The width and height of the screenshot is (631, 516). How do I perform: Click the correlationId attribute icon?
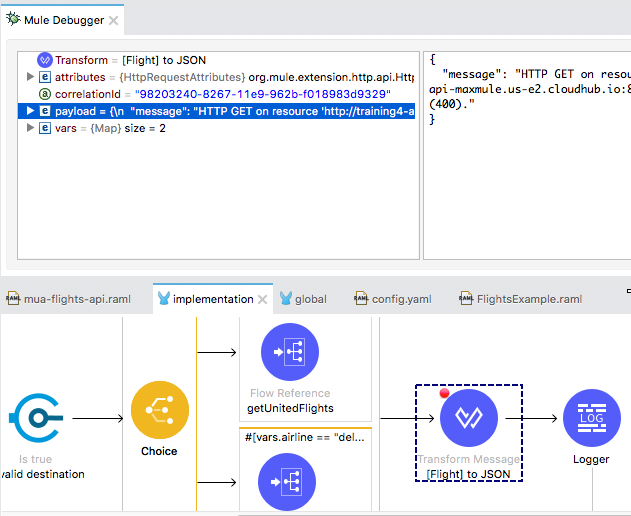(x=45, y=94)
